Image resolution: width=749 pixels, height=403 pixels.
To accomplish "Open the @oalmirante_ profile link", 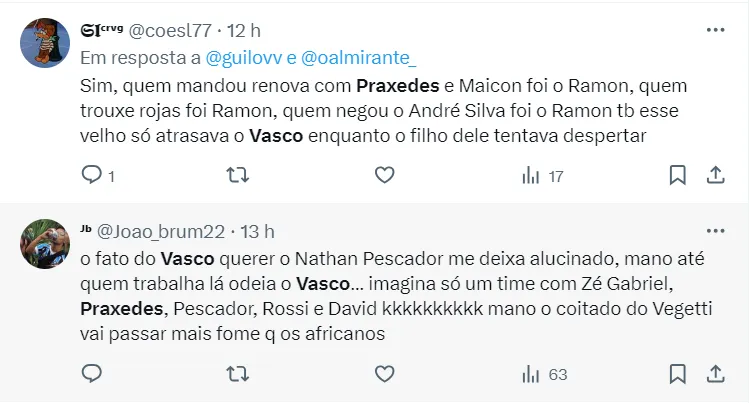I will point(359,58).
